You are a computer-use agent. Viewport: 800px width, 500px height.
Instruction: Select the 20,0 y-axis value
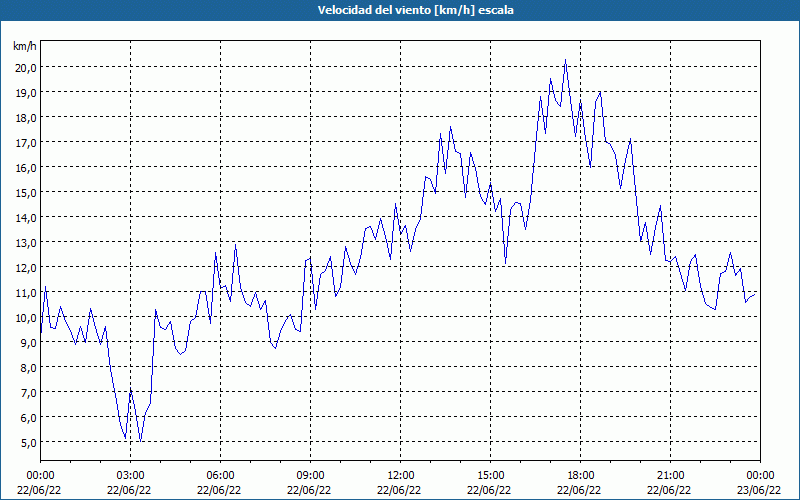coord(26,68)
